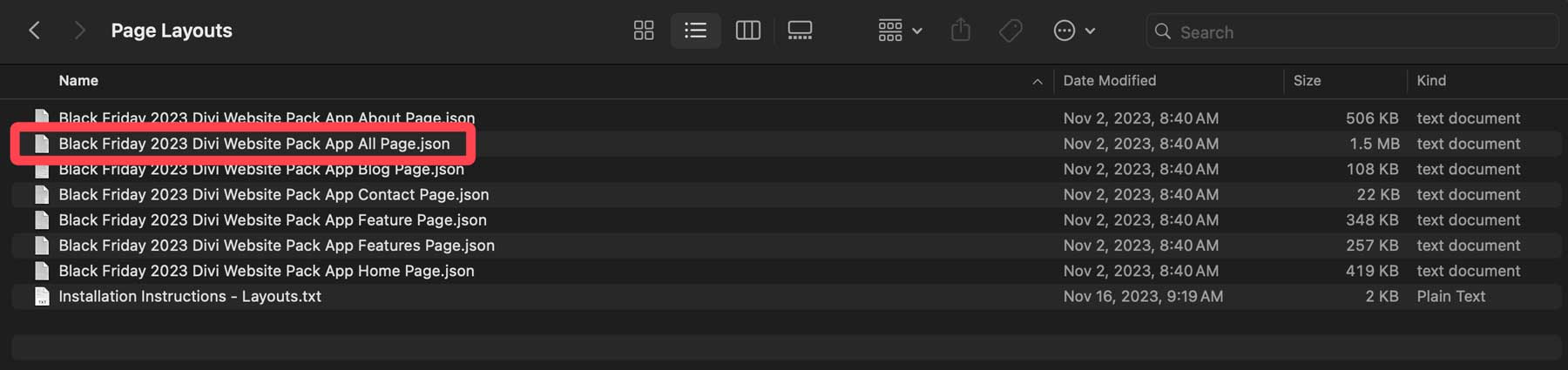The width and height of the screenshot is (1568, 370).
Task: Select Installation Instructions - Layouts.txt file
Action: [190, 297]
